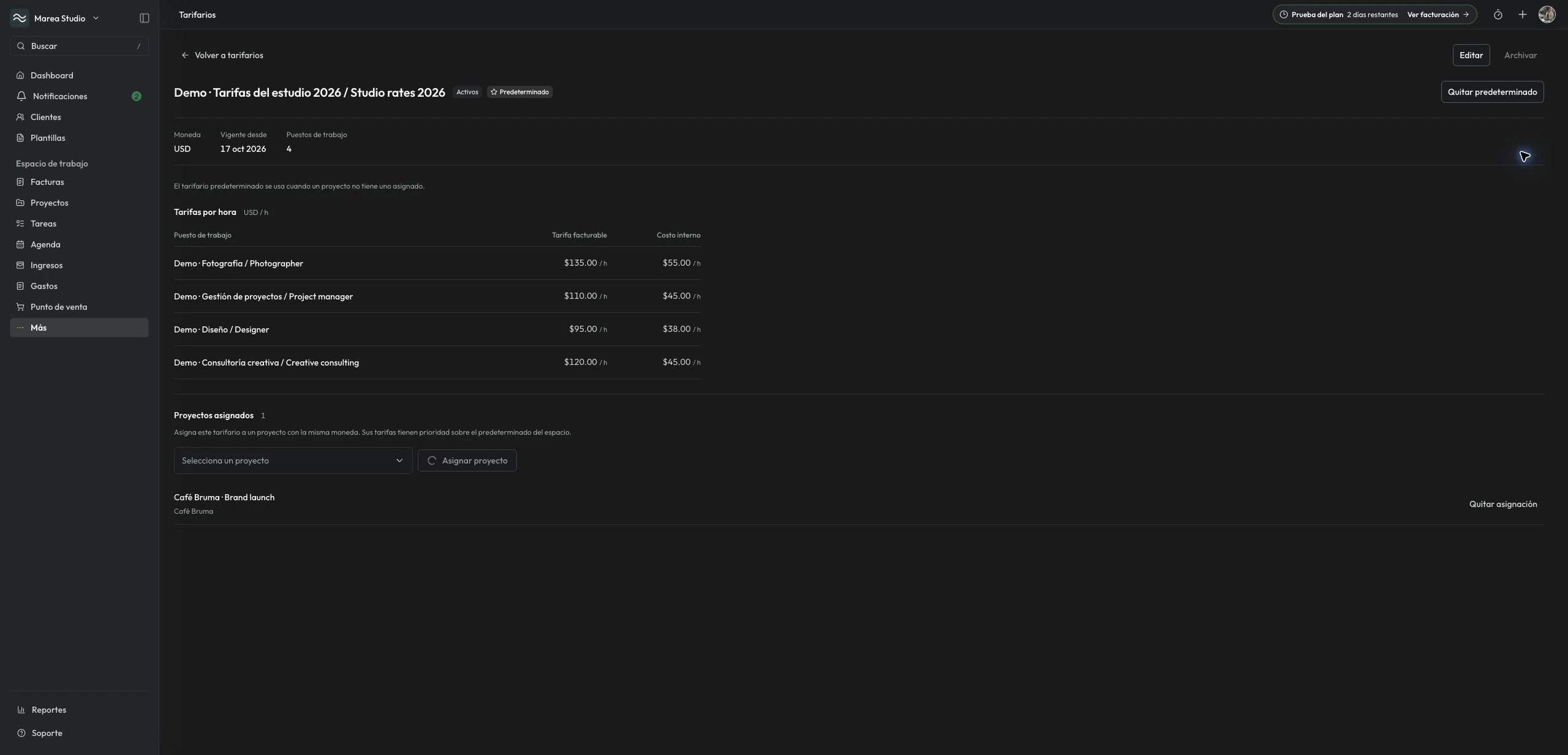Expand the Marea Studio workspace chevron
This screenshot has width=1568, height=755.
point(96,18)
